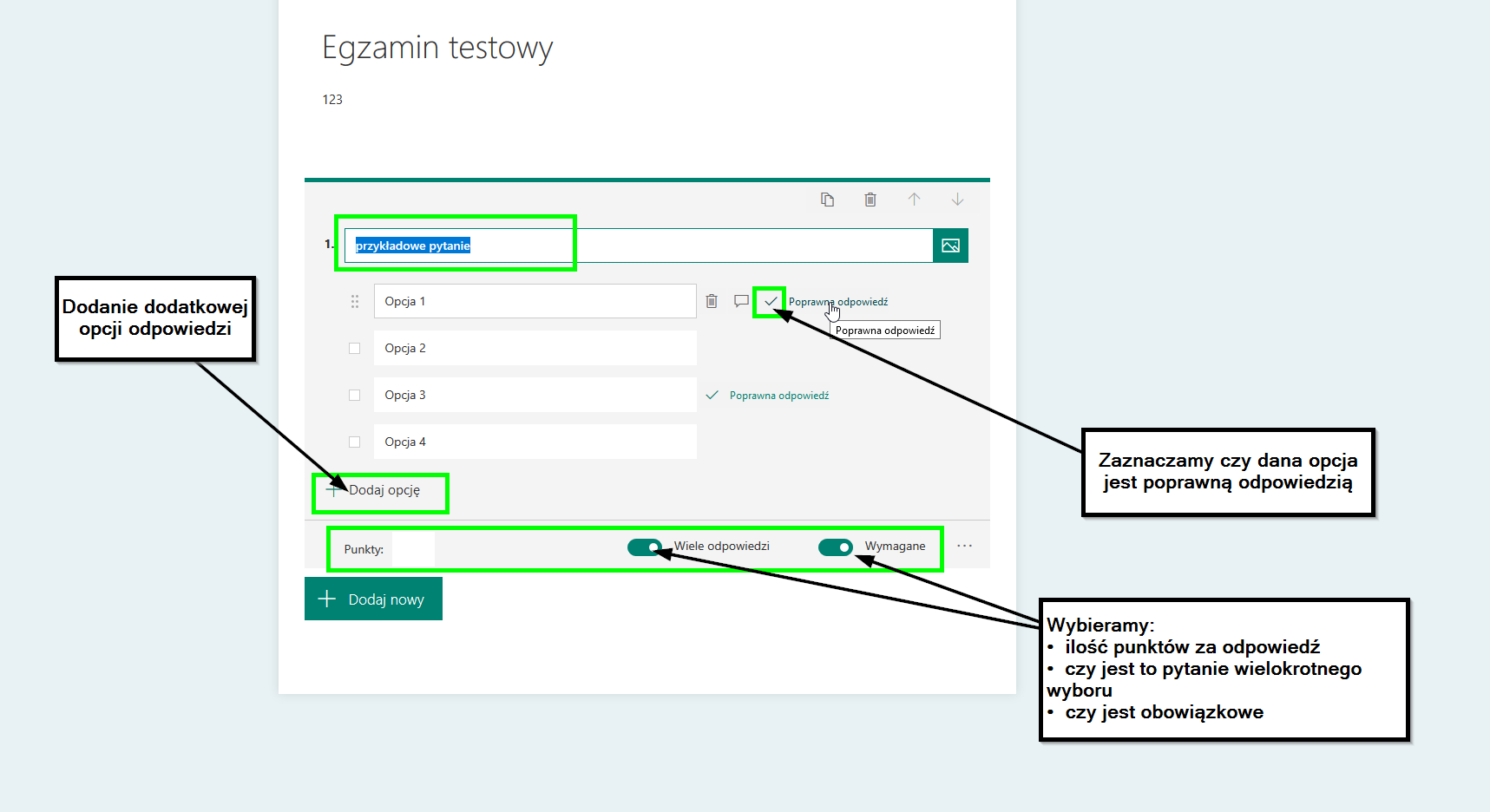The width and height of the screenshot is (1490, 812).
Task: Open more options ellipsis menu
Action: point(964,546)
